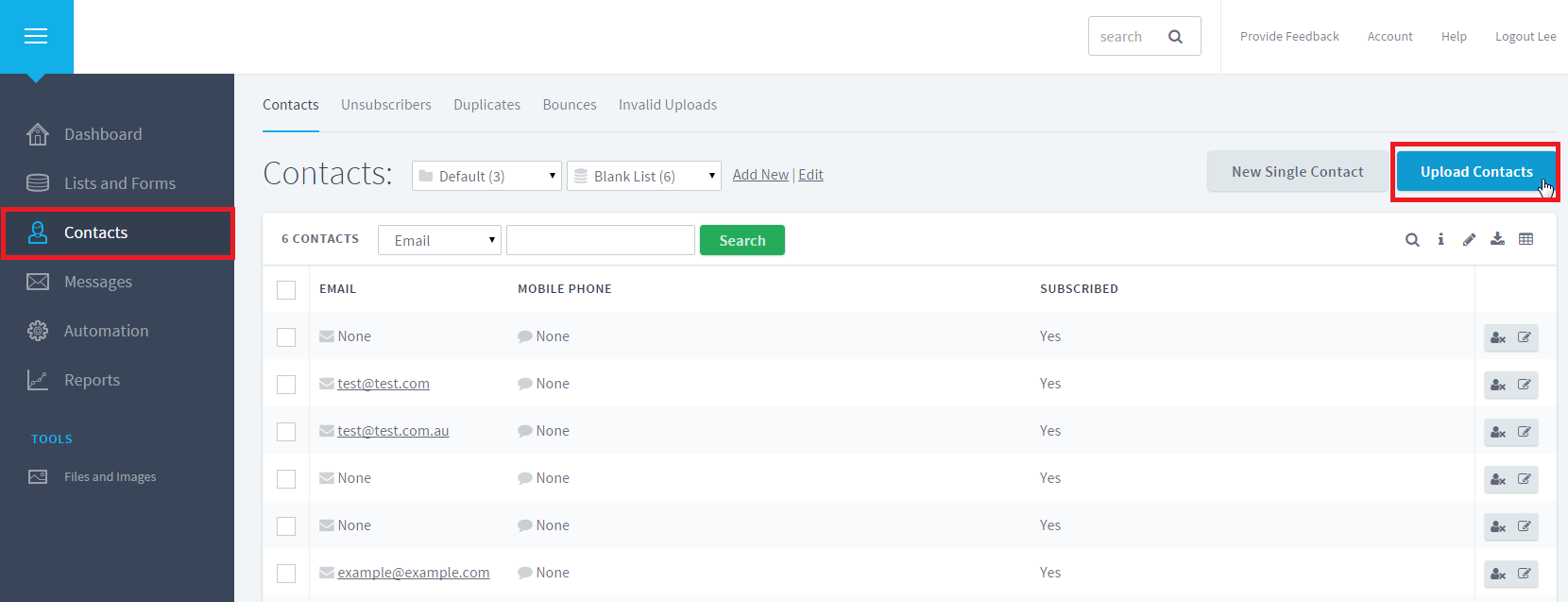This screenshot has height=602, width=1568.
Task: Open the test@test.com.au email link
Action: tap(393, 431)
